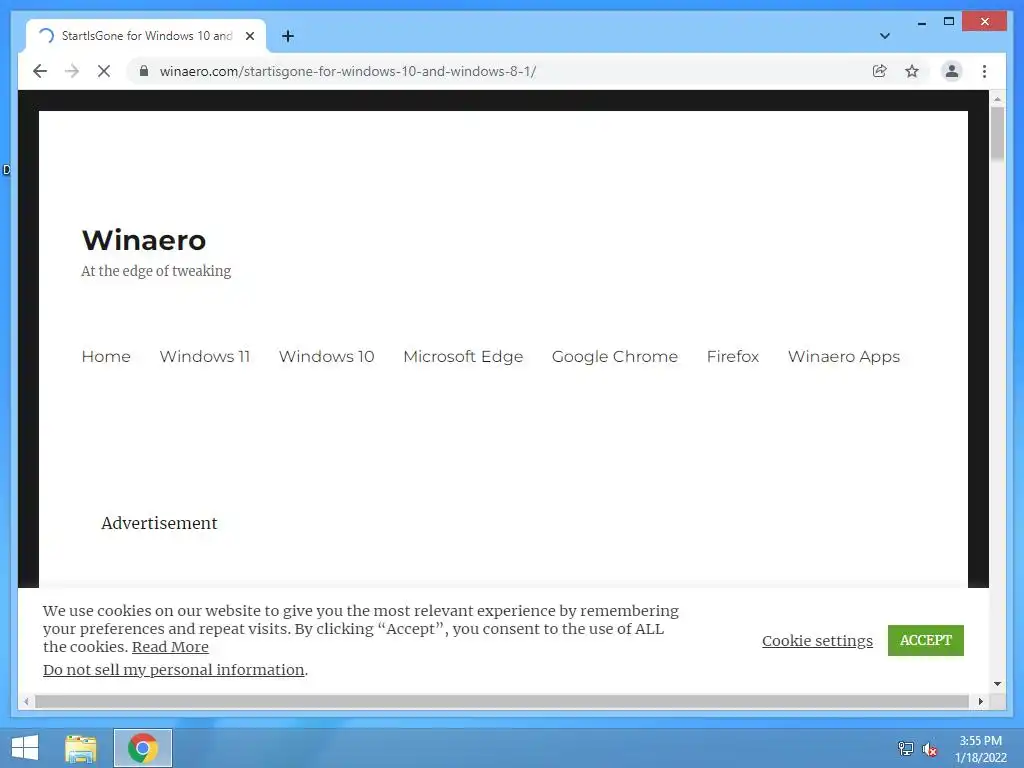Click the Advertisement label

159,523
